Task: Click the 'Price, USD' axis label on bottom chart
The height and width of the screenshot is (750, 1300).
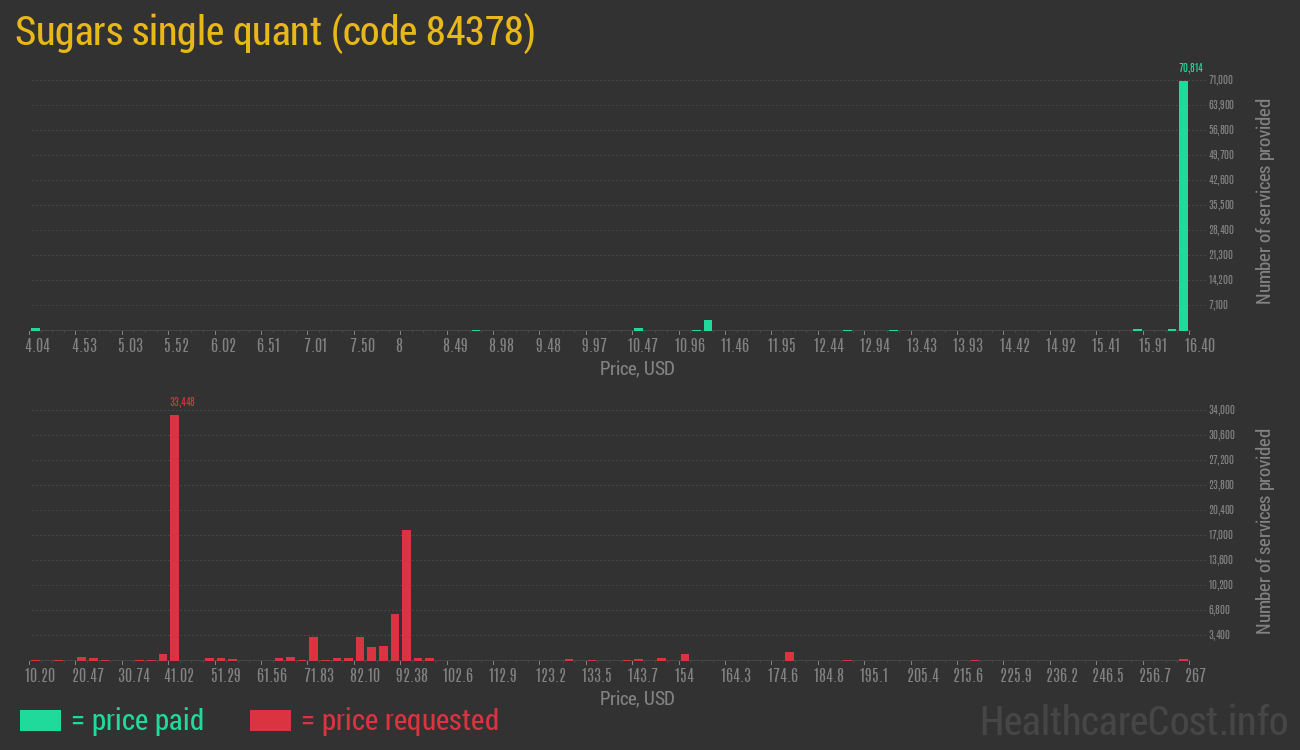Action: pos(637,699)
